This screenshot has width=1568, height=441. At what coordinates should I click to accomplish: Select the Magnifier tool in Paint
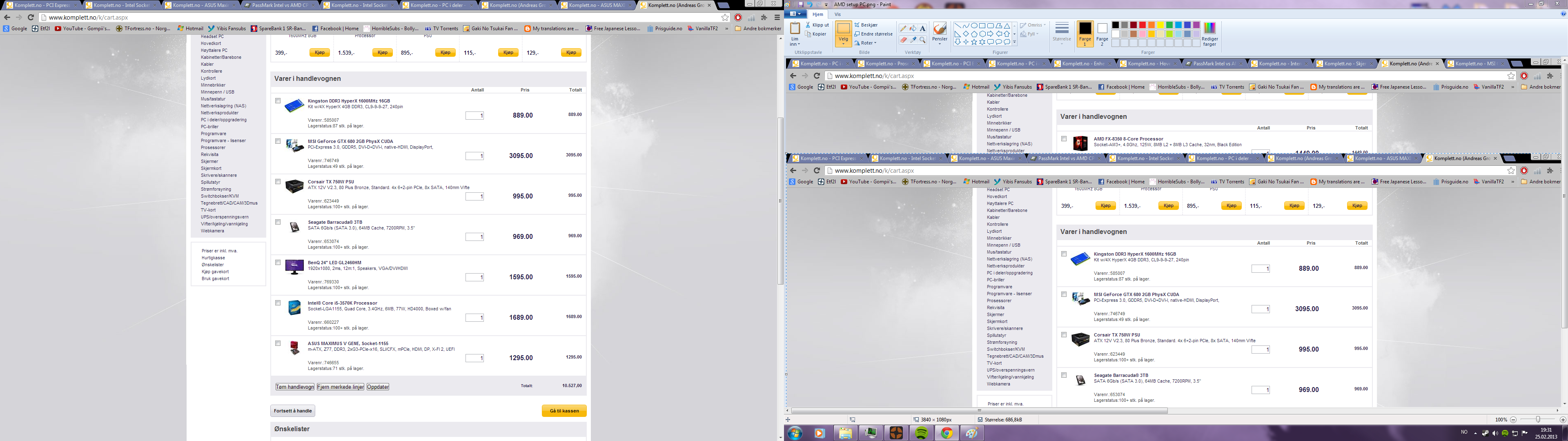pyautogui.click(x=923, y=40)
